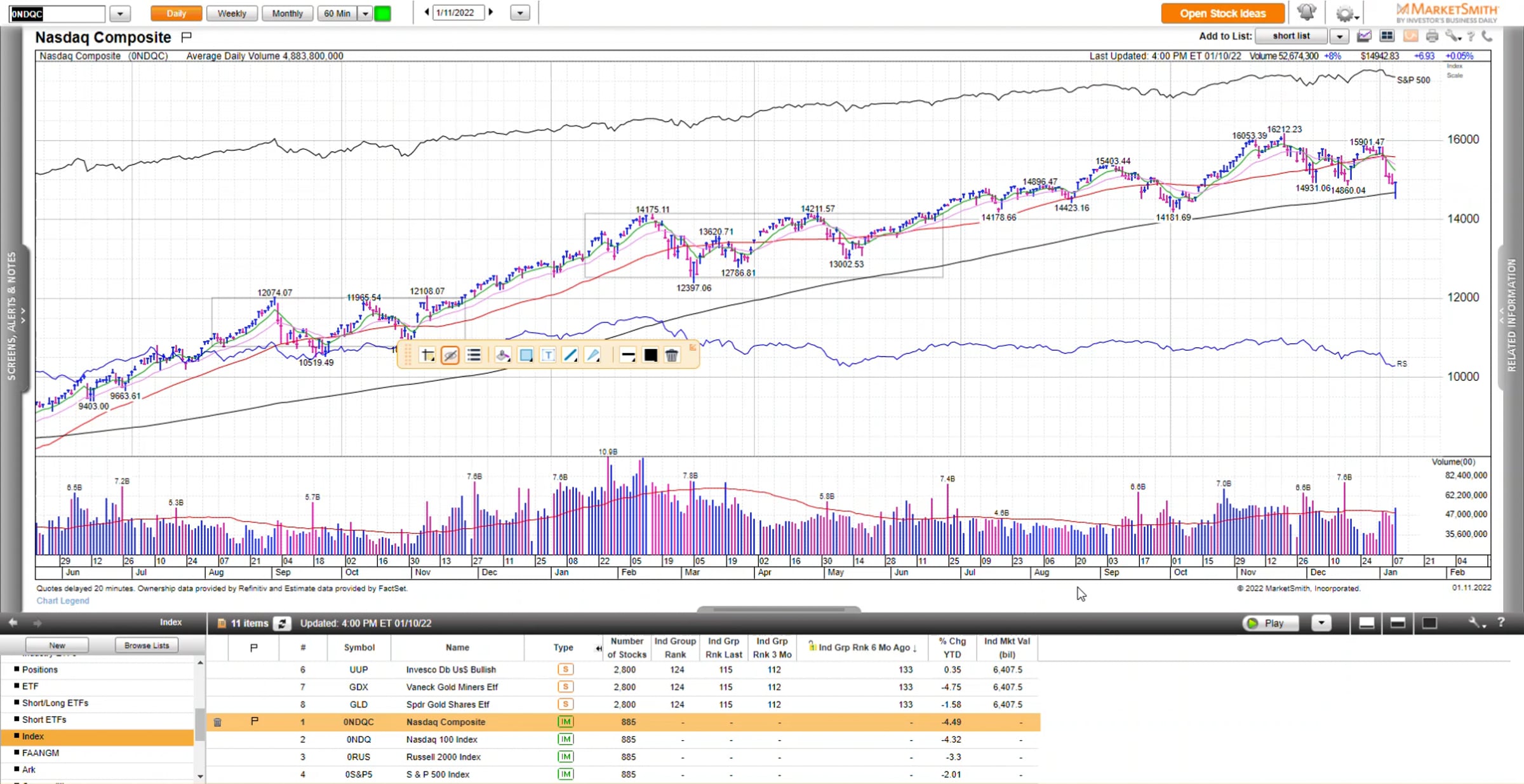Toggle hide drawings eye icon
Viewport: 1524px width, 784px height.
tap(450, 355)
